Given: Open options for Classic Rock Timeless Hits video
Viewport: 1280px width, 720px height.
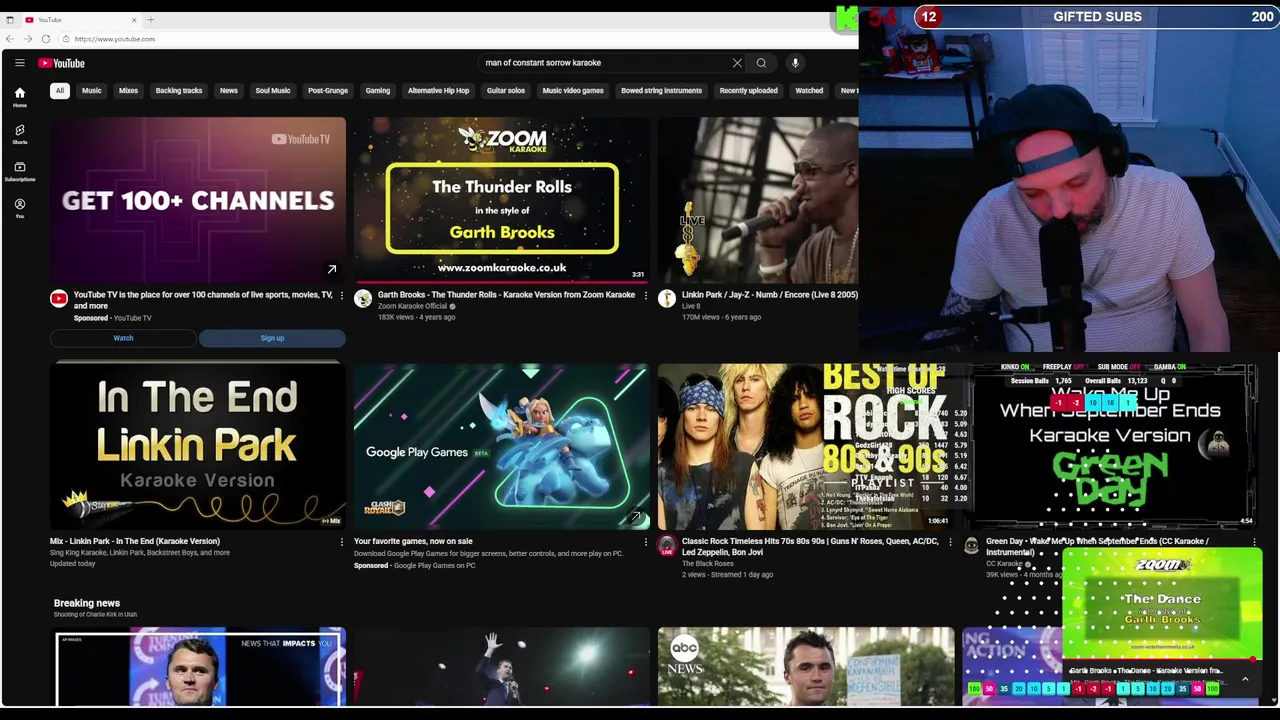Looking at the screenshot, I should tap(949, 542).
